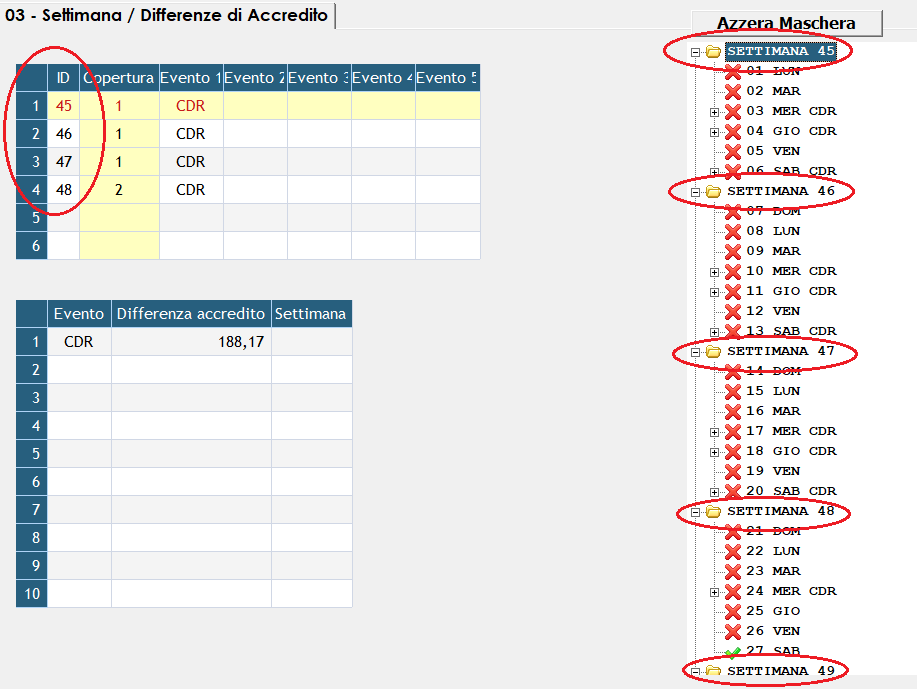The width and height of the screenshot is (917, 689).
Task: Click the red X icon beside 22 LUN
Action: tap(732, 551)
